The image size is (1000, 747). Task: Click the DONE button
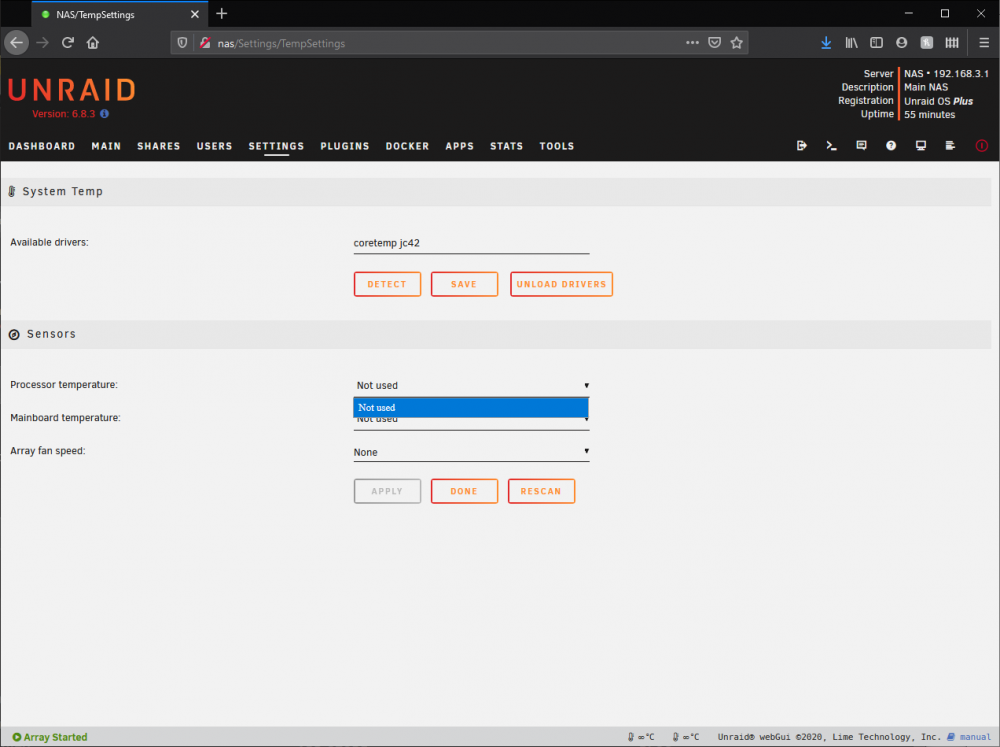[x=464, y=491]
